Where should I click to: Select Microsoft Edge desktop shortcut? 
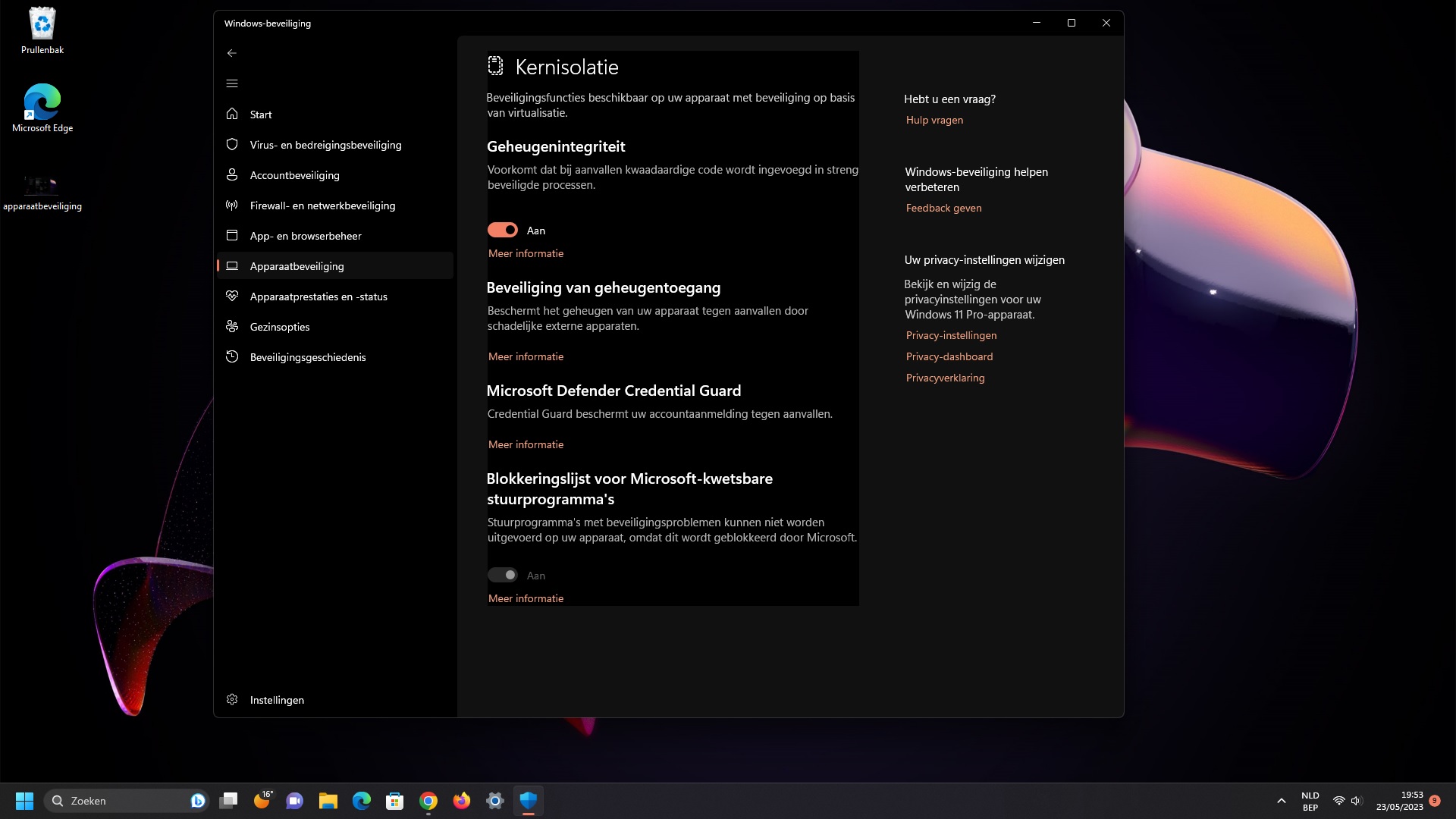(x=42, y=108)
